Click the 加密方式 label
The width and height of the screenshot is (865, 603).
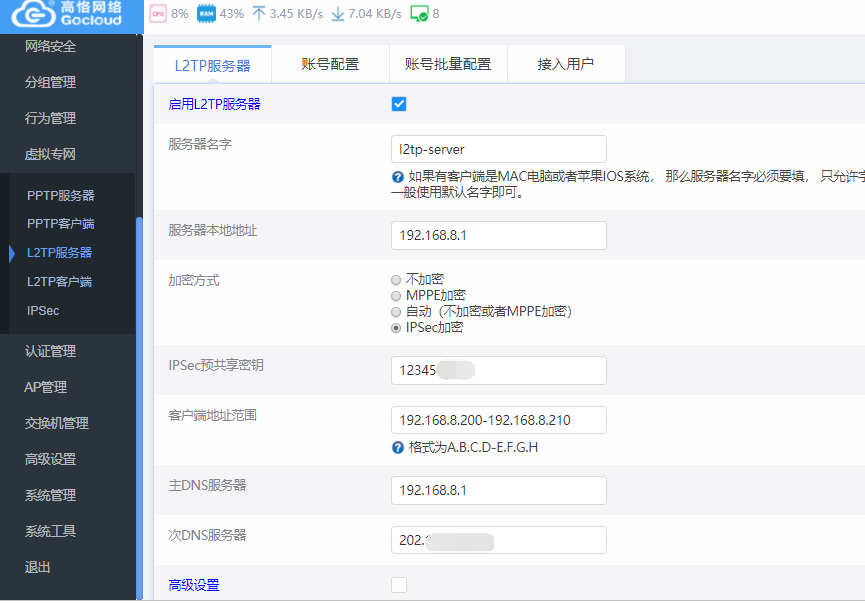(194, 281)
